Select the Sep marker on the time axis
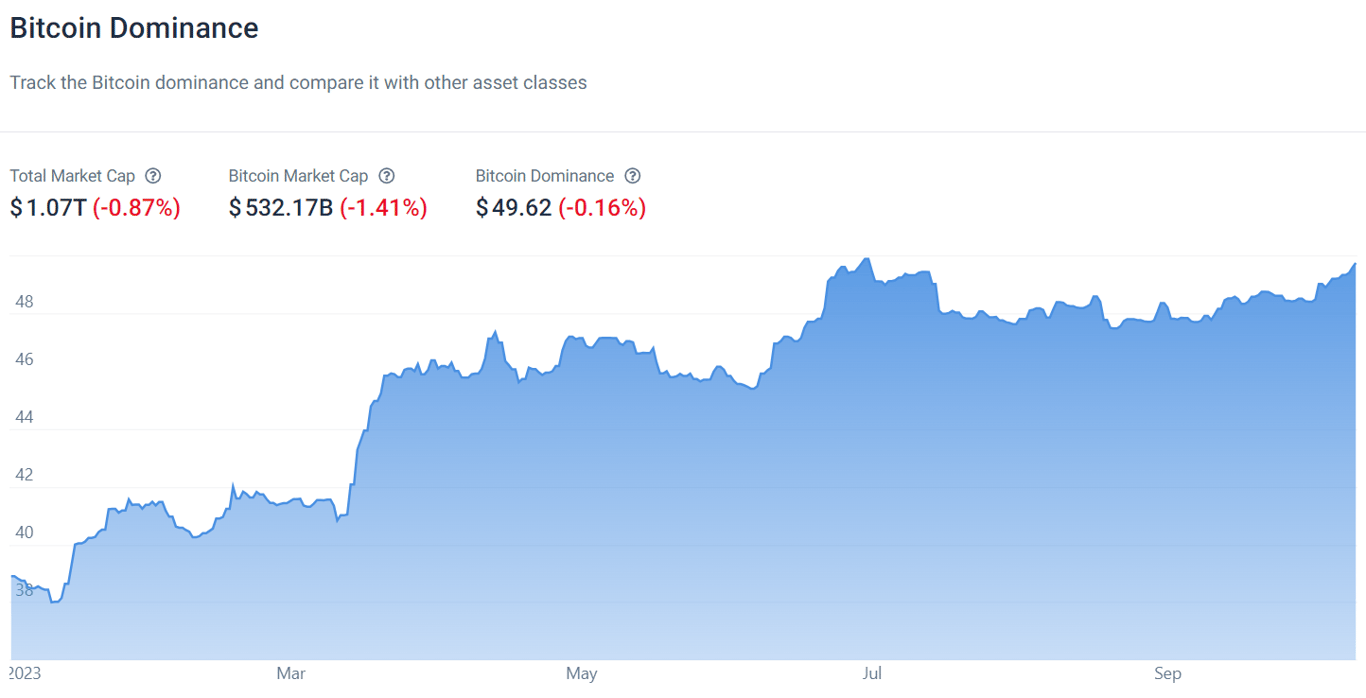The width and height of the screenshot is (1366, 698). [1167, 674]
